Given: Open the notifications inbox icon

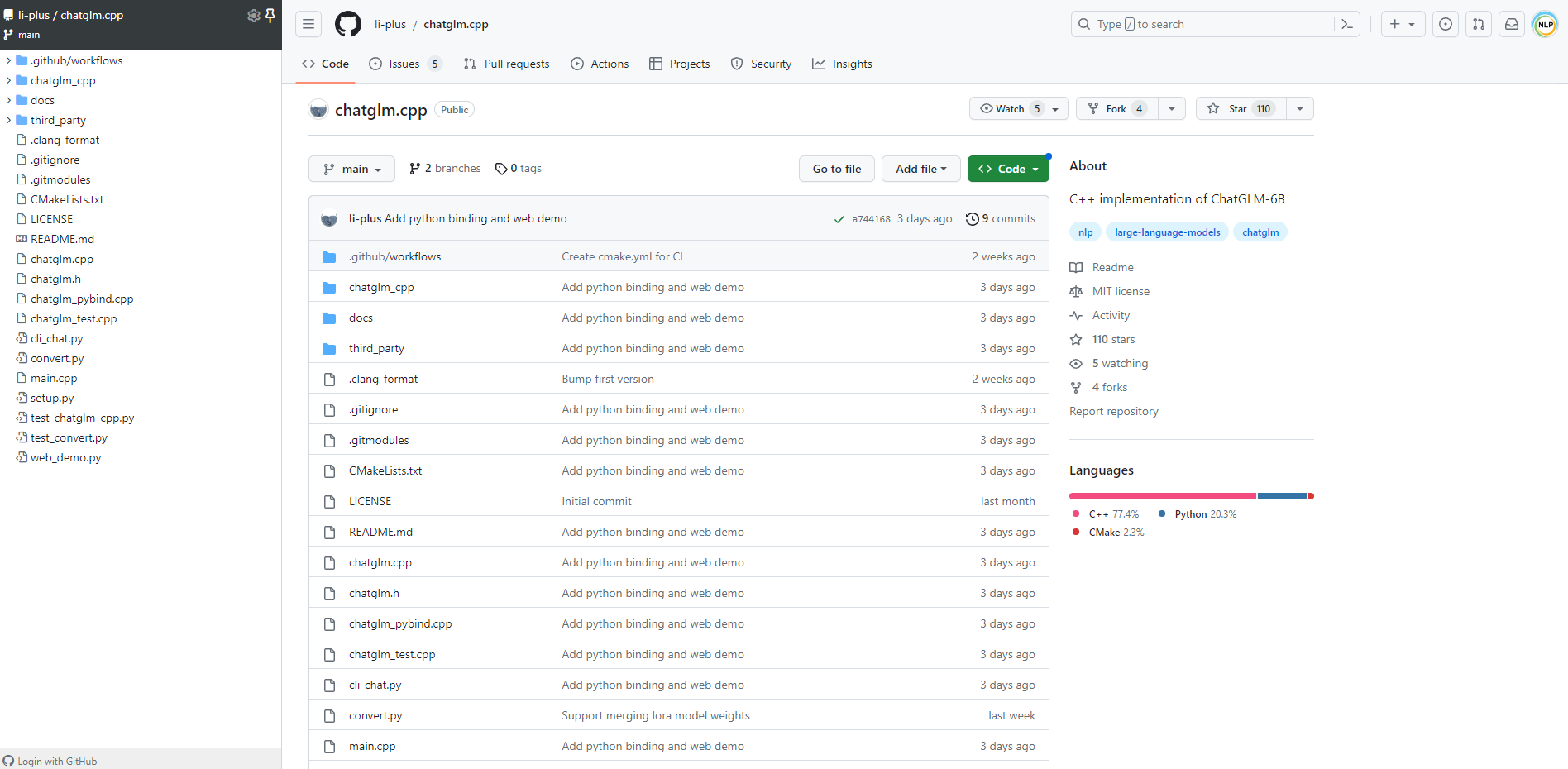Looking at the screenshot, I should [1512, 24].
